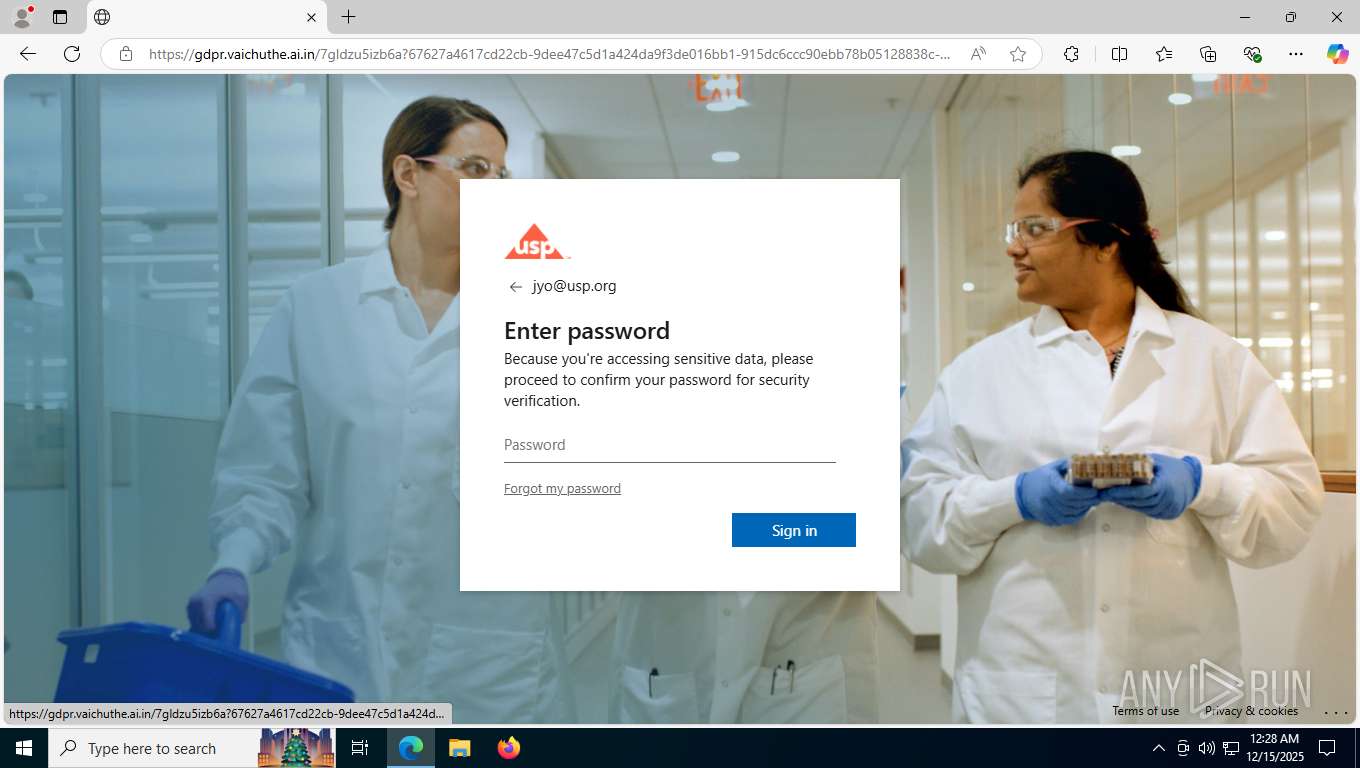Image resolution: width=1360 pixels, height=768 pixels.
Task: Open Collections icon in toolbar
Action: (1208, 54)
